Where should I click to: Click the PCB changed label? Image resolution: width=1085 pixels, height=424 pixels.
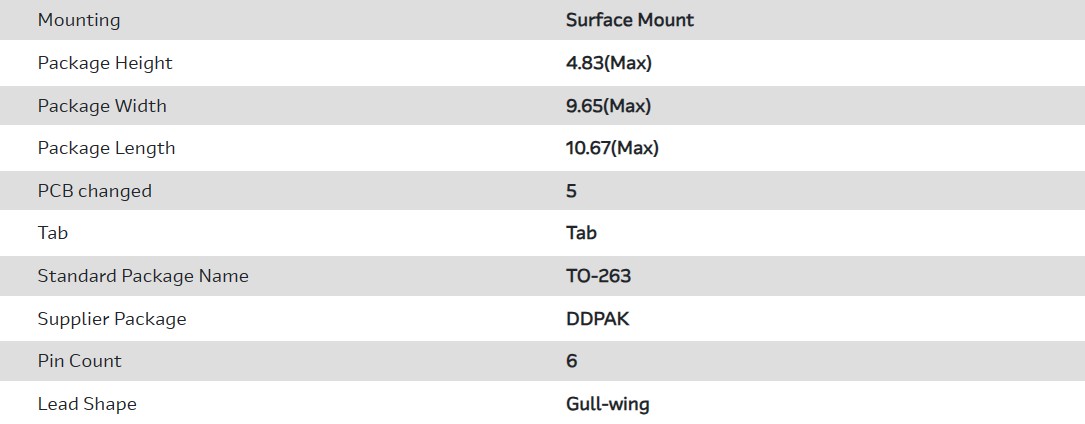(x=95, y=191)
